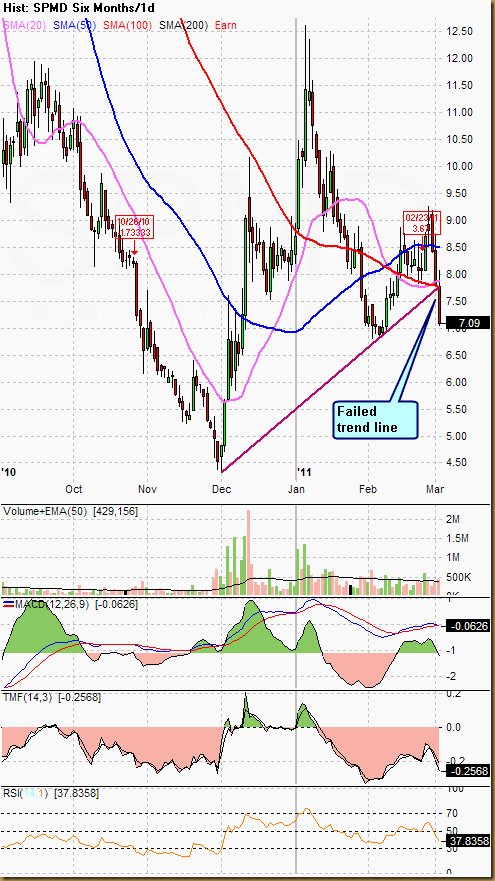Click the Oct month label on the time axis
Viewport: 495px width, 881px height.
tap(74, 488)
